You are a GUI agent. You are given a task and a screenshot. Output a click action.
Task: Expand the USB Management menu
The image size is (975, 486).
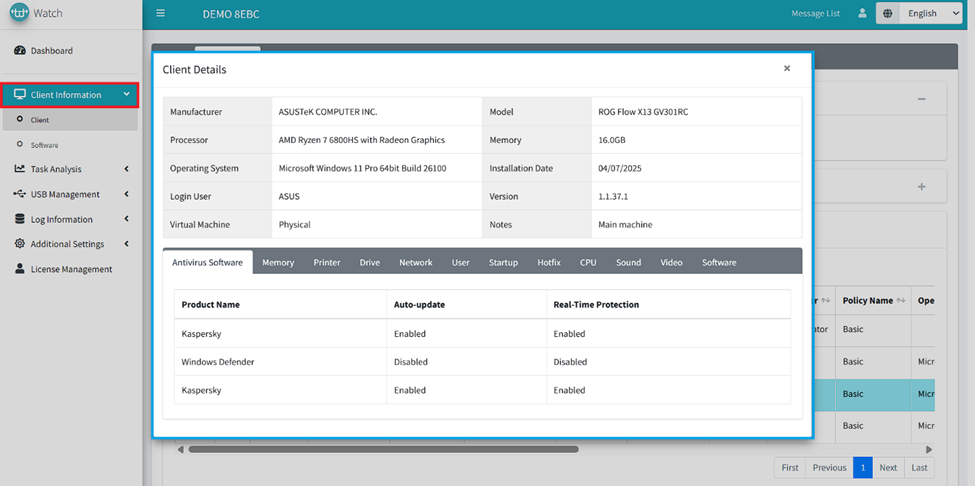(x=65, y=194)
